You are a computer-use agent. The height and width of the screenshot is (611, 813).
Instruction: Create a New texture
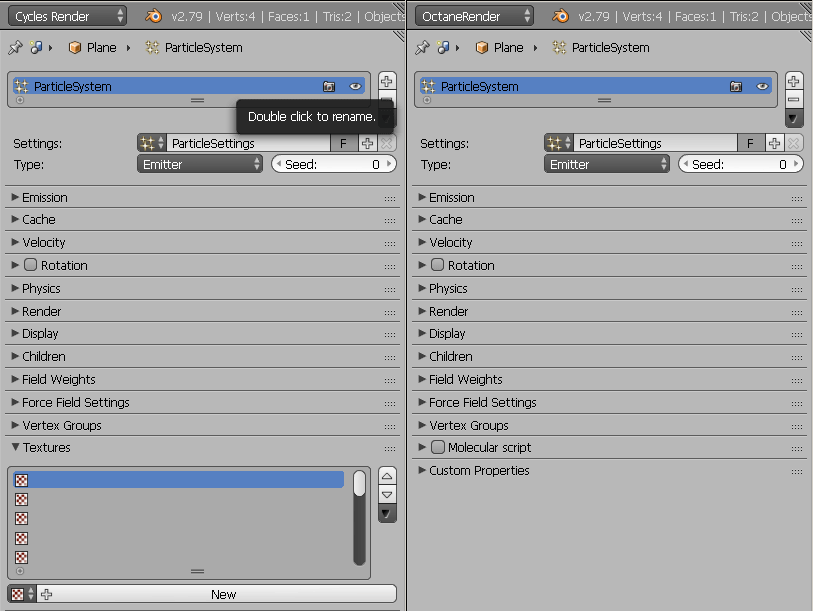(217, 594)
